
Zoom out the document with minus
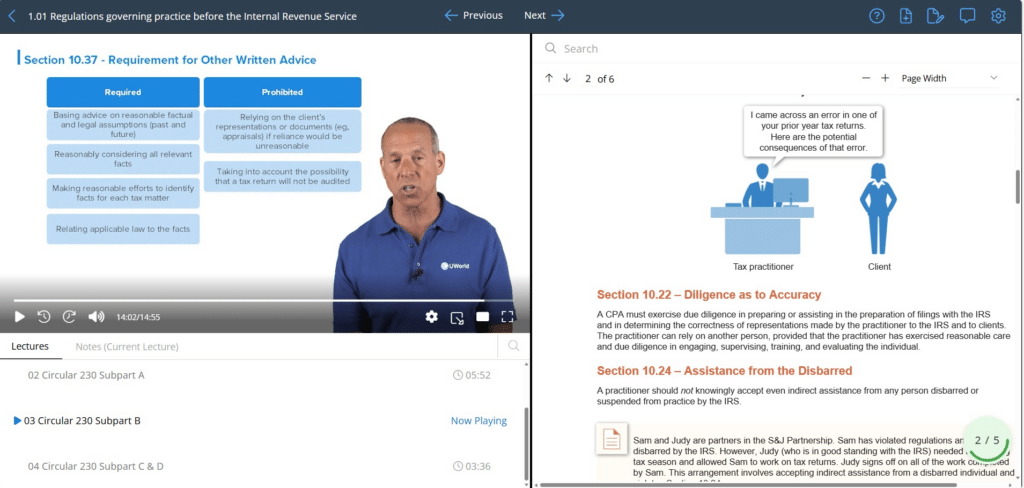866,78
